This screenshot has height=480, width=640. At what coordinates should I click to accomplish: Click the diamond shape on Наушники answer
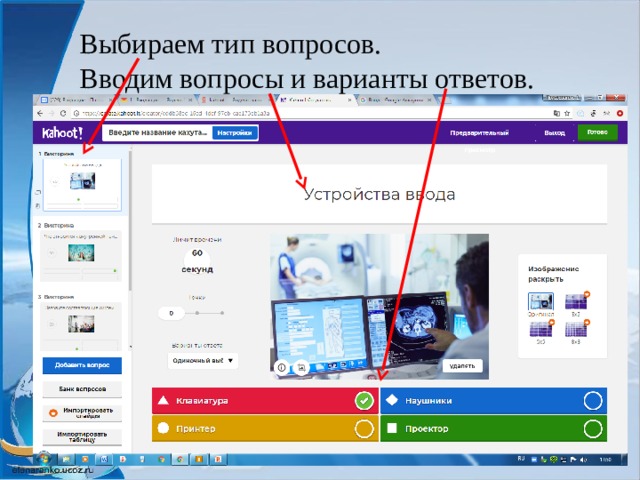pos(392,400)
